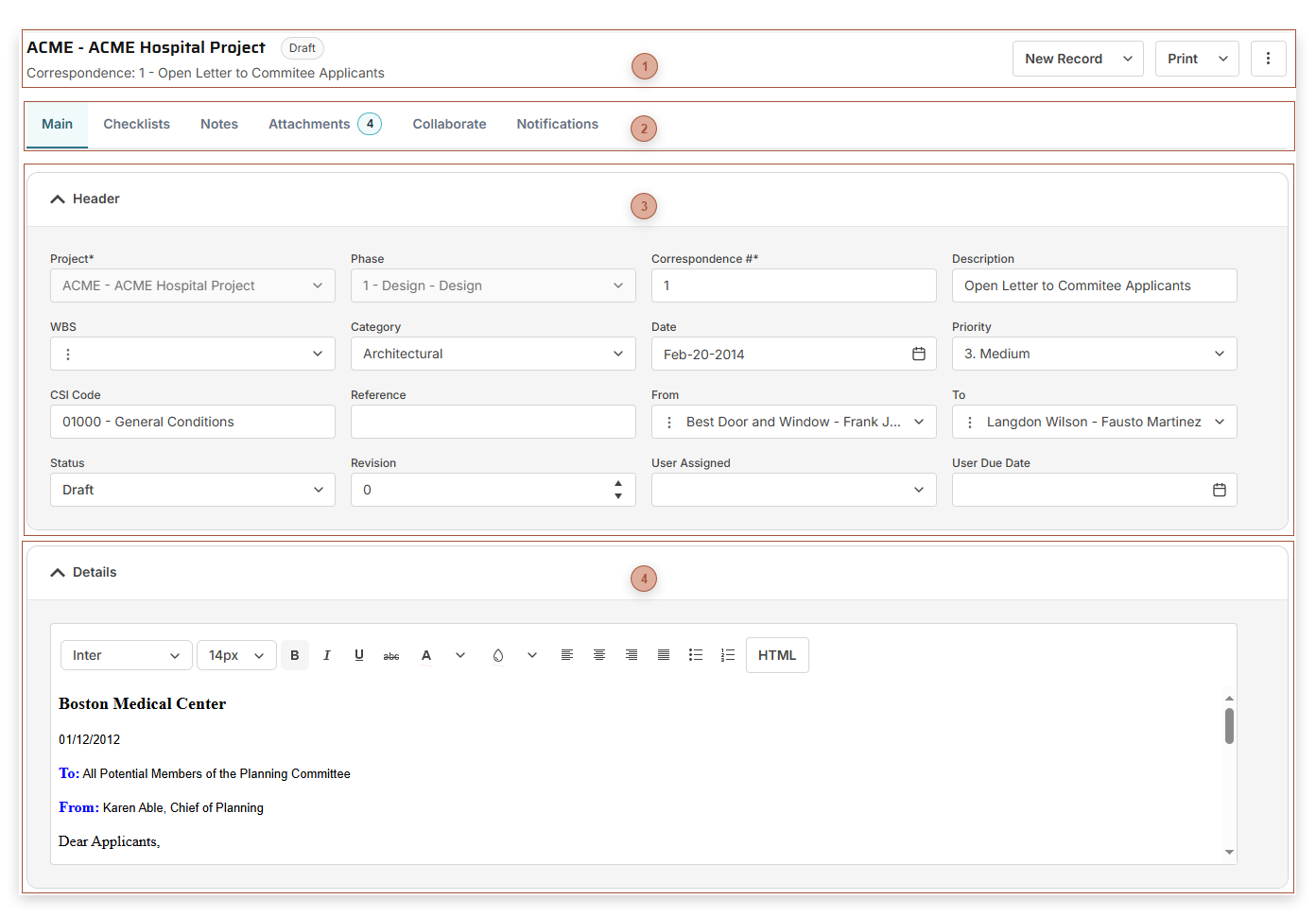Image resolution: width=1316 pixels, height=917 pixels.
Task: Apply strikethrough formatting
Action: (391, 655)
